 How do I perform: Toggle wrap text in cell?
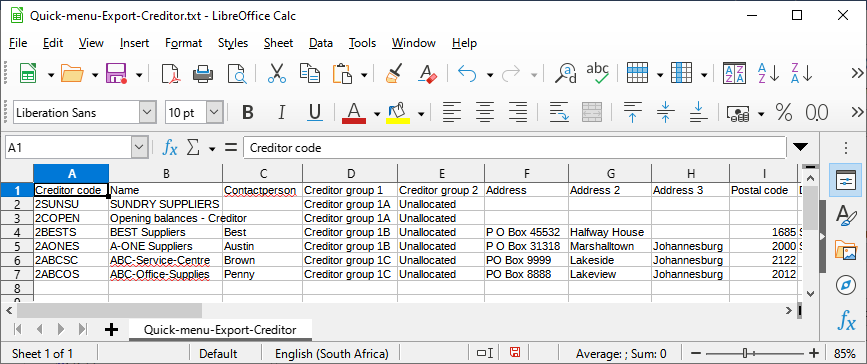559,113
